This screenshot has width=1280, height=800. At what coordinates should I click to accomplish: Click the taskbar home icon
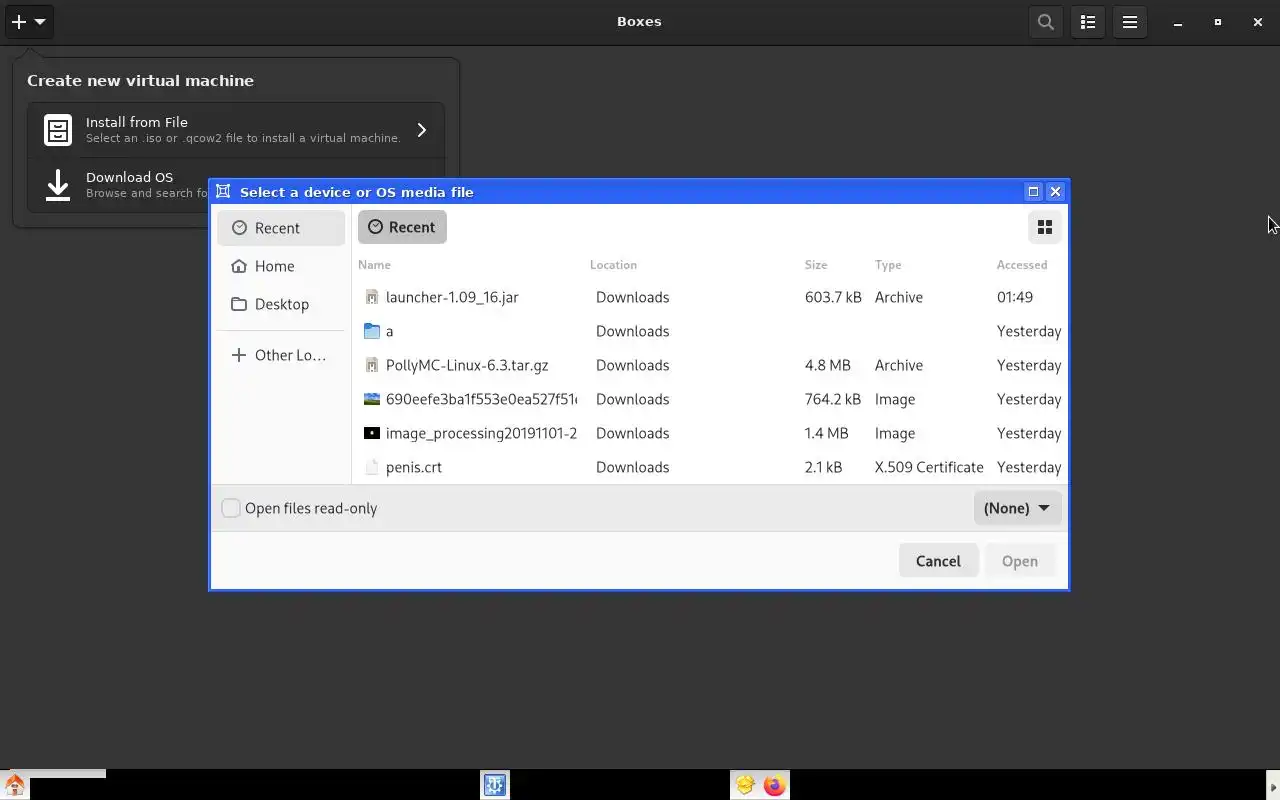coord(14,786)
